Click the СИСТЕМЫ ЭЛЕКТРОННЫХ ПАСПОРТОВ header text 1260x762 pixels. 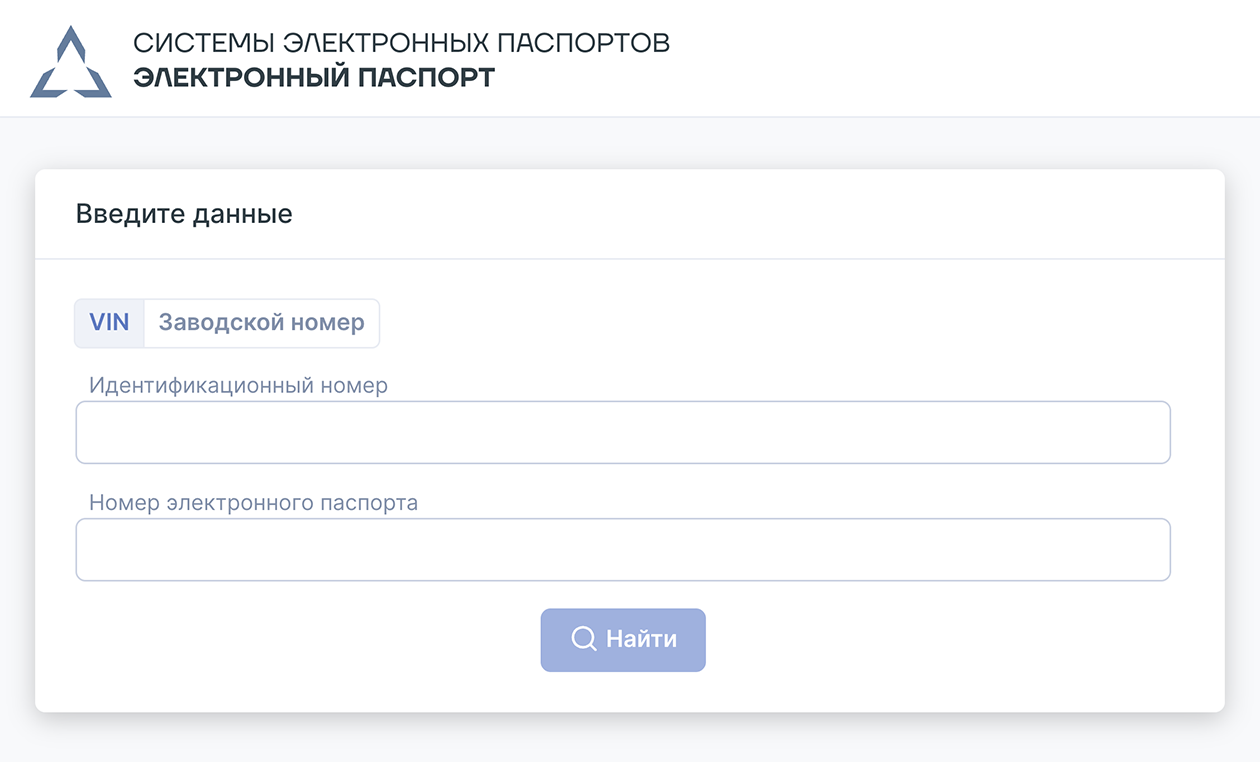pyautogui.click(x=401, y=43)
